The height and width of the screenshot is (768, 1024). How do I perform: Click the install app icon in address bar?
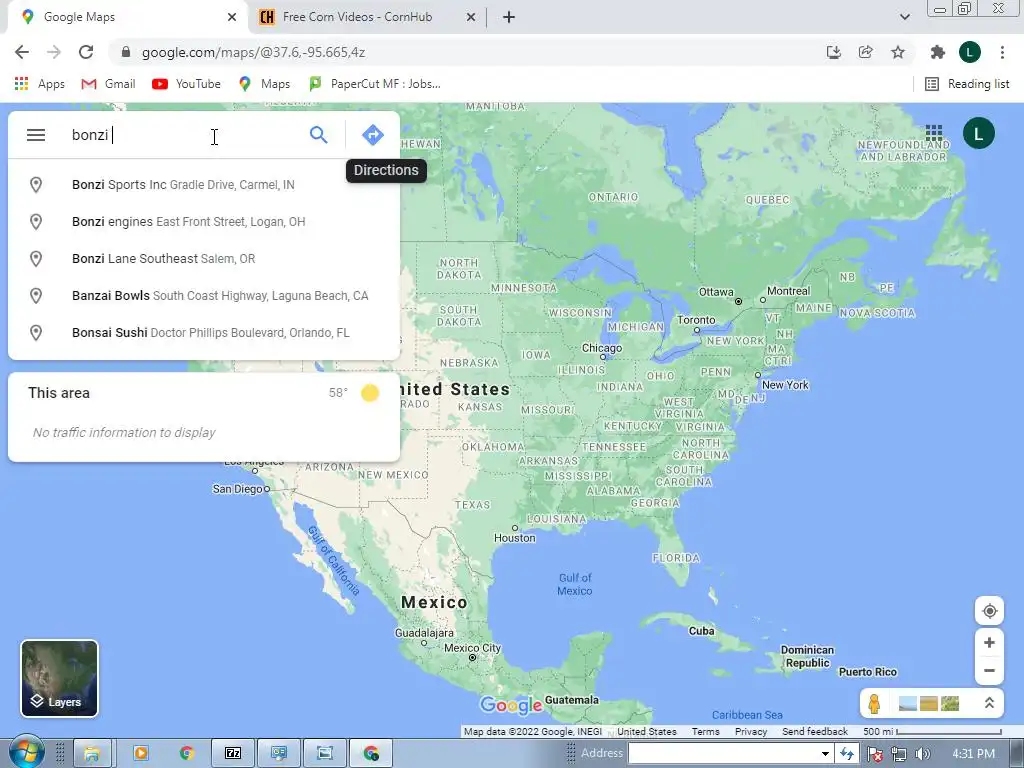(833, 52)
